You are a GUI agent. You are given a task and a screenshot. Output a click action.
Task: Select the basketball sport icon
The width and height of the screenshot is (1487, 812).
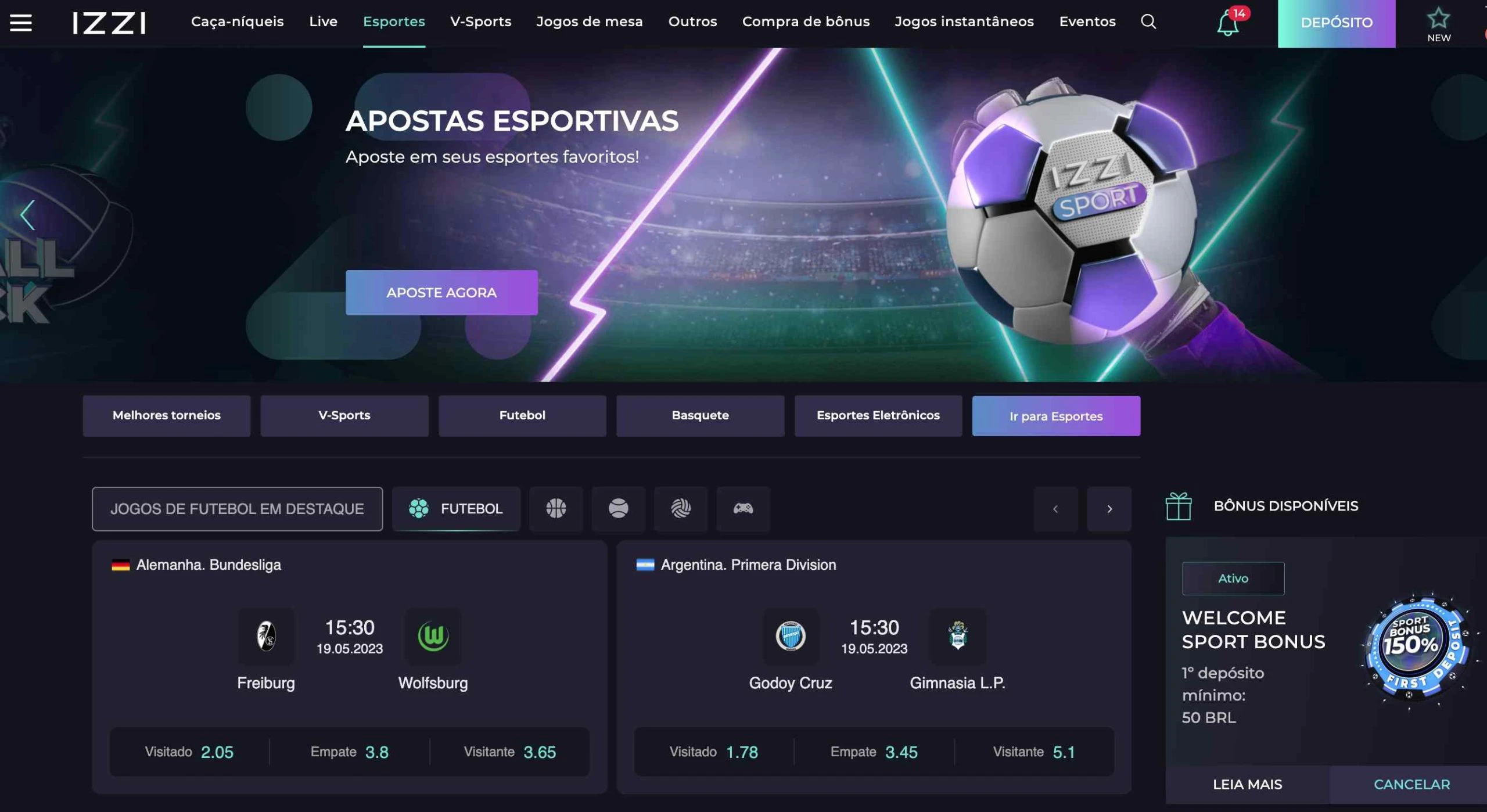click(556, 508)
